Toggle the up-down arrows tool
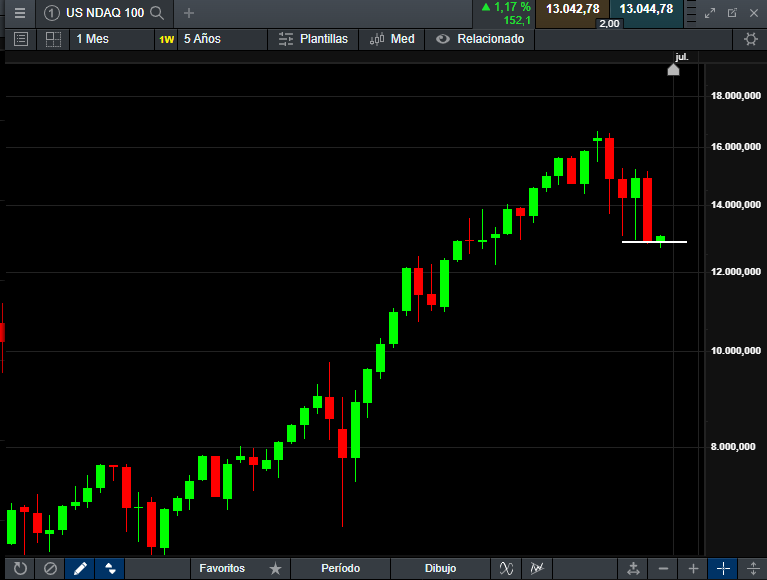The image size is (767, 580). click(x=110, y=568)
